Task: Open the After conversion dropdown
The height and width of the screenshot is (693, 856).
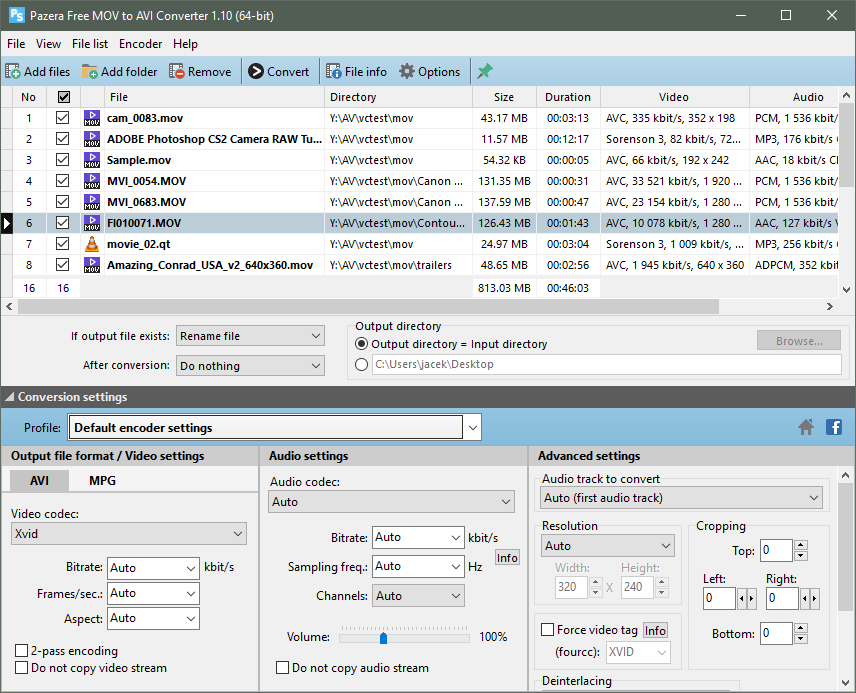Action: pos(250,366)
